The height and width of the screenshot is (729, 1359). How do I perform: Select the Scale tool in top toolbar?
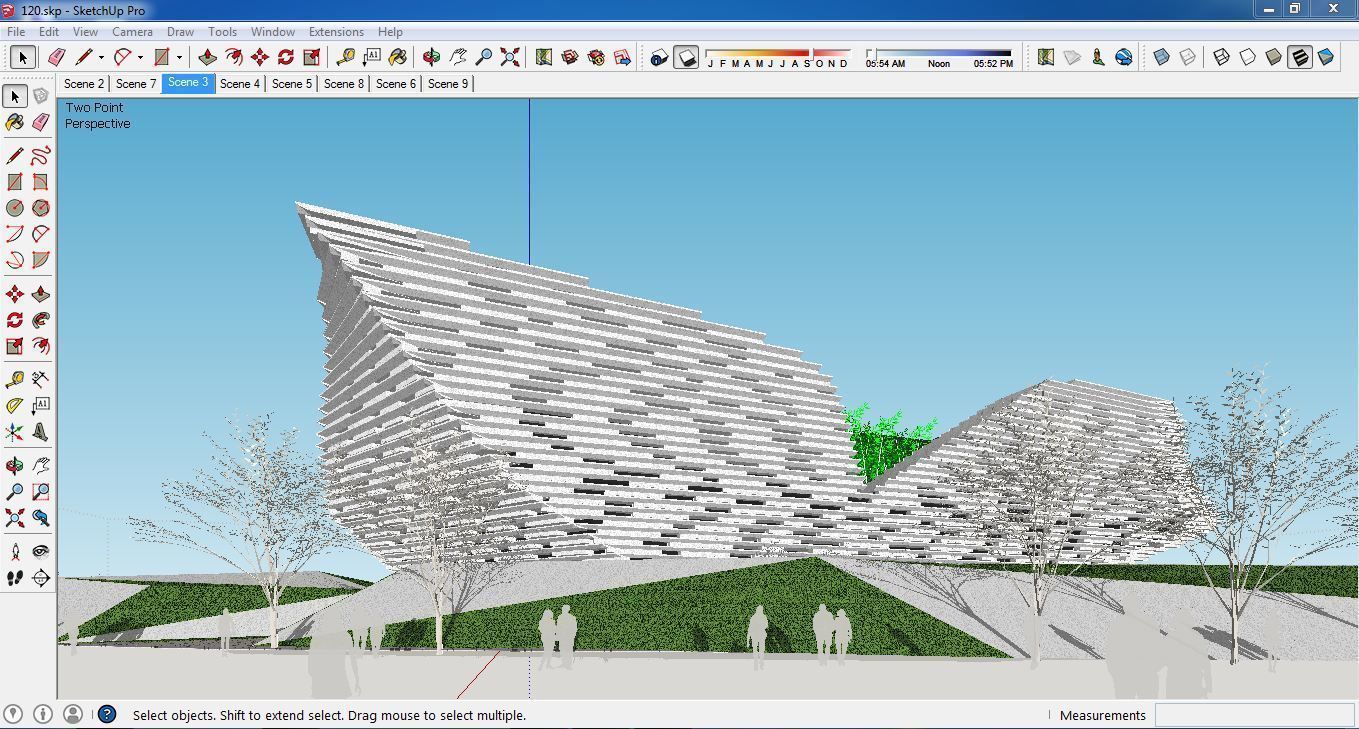click(x=311, y=57)
